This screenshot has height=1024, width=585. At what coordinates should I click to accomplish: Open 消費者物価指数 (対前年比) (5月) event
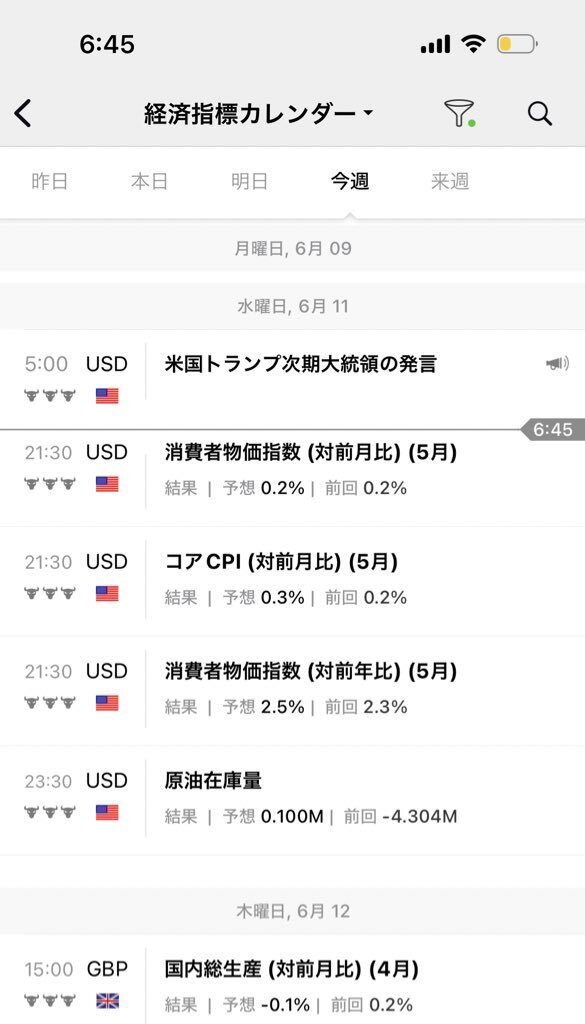[x=292, y=691]
